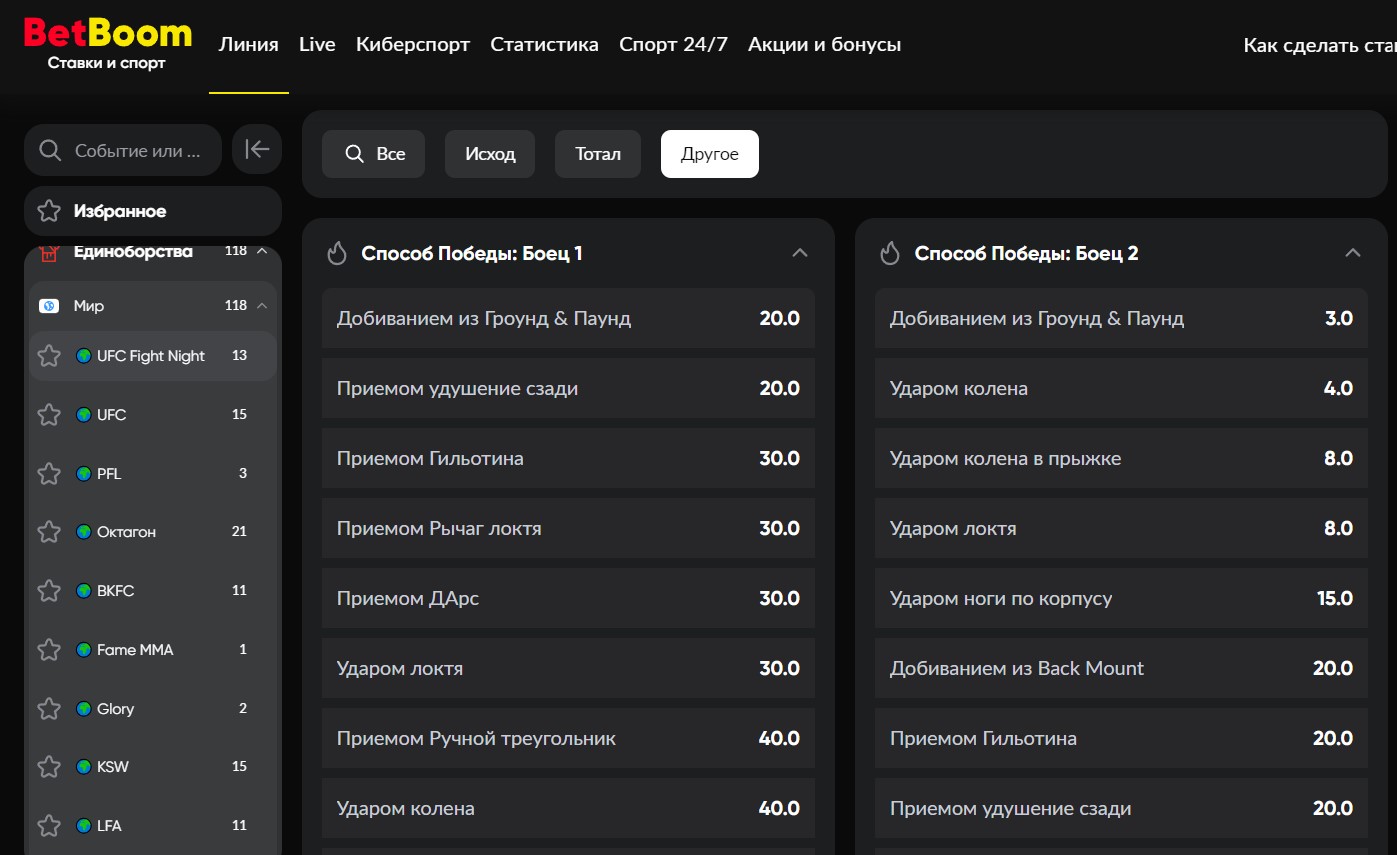Bet Боец 1 Приемом удушение сзади 20.0
The height and width of the screenshot is (855, 1397).
coord(568,388)
